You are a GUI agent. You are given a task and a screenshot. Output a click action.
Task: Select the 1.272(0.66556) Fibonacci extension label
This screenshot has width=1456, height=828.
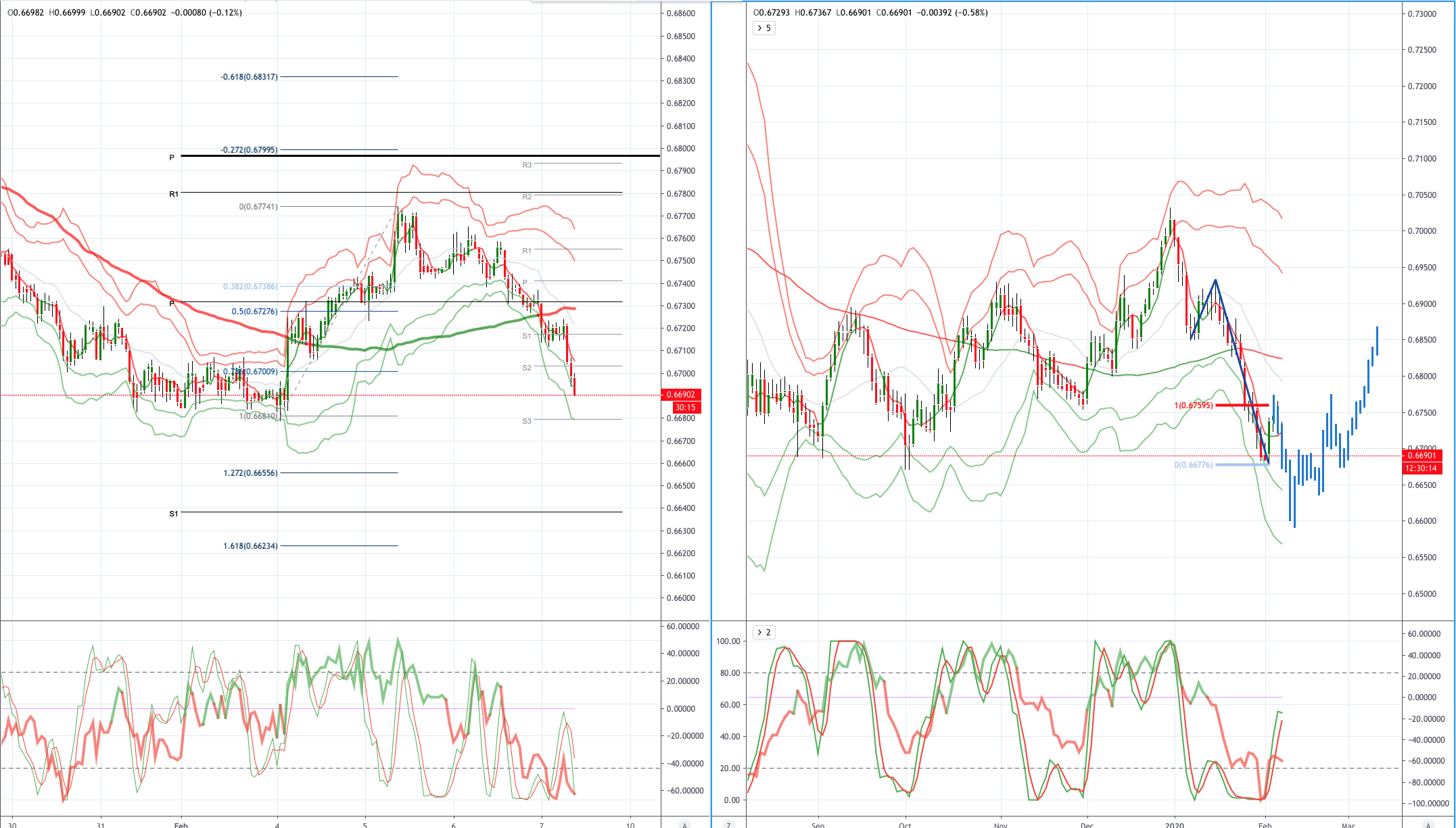250,473
